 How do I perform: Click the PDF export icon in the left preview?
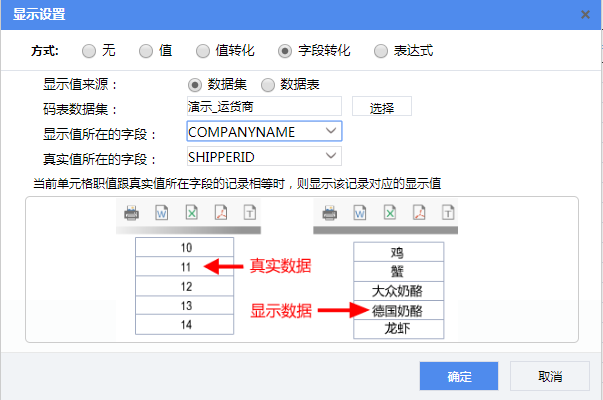pyautogui.click(x=221, y=213)
